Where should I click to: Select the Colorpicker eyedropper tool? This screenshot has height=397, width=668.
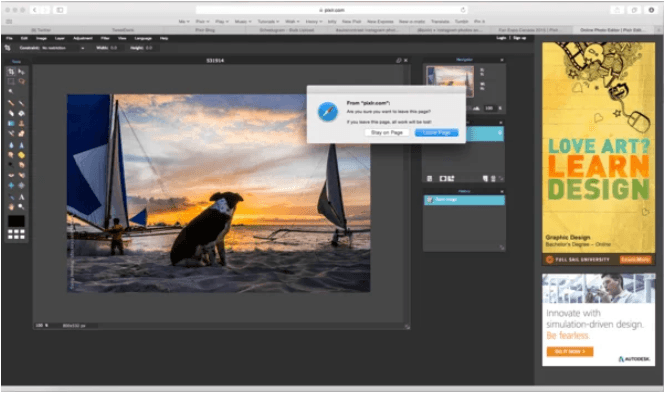(11, 197)
